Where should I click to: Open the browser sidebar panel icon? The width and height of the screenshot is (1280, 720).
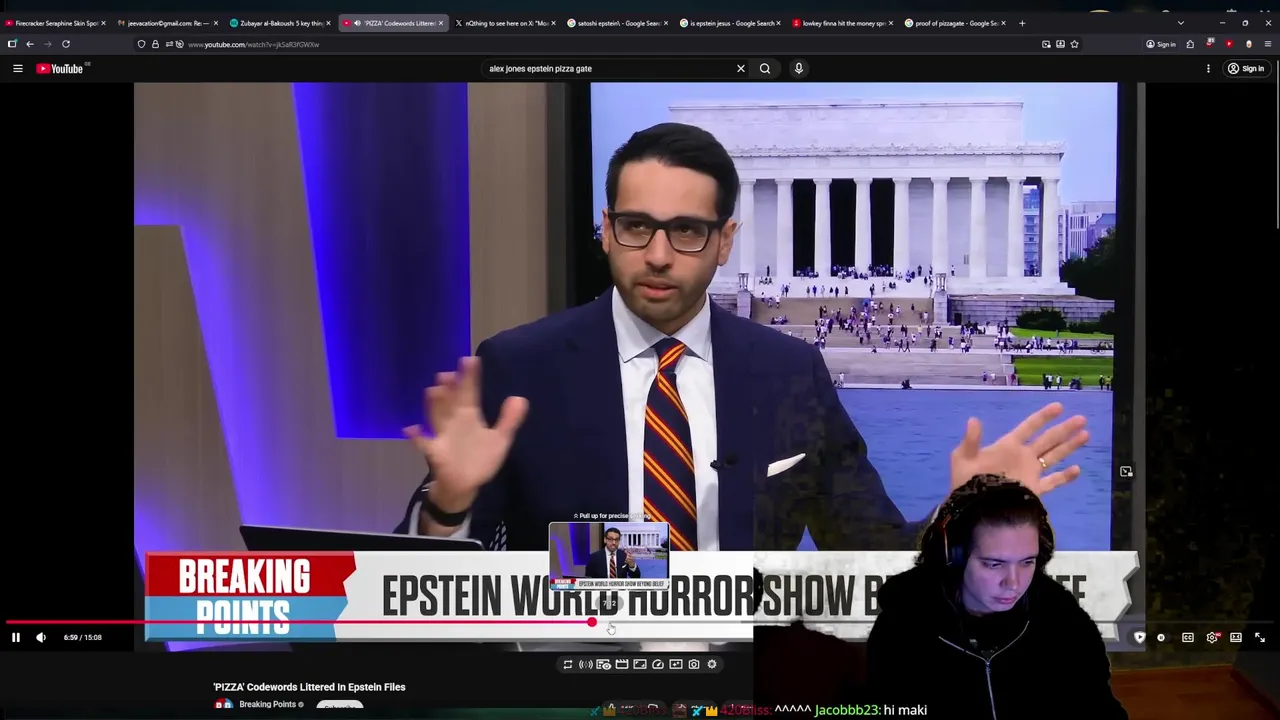[x=12, y=44]
